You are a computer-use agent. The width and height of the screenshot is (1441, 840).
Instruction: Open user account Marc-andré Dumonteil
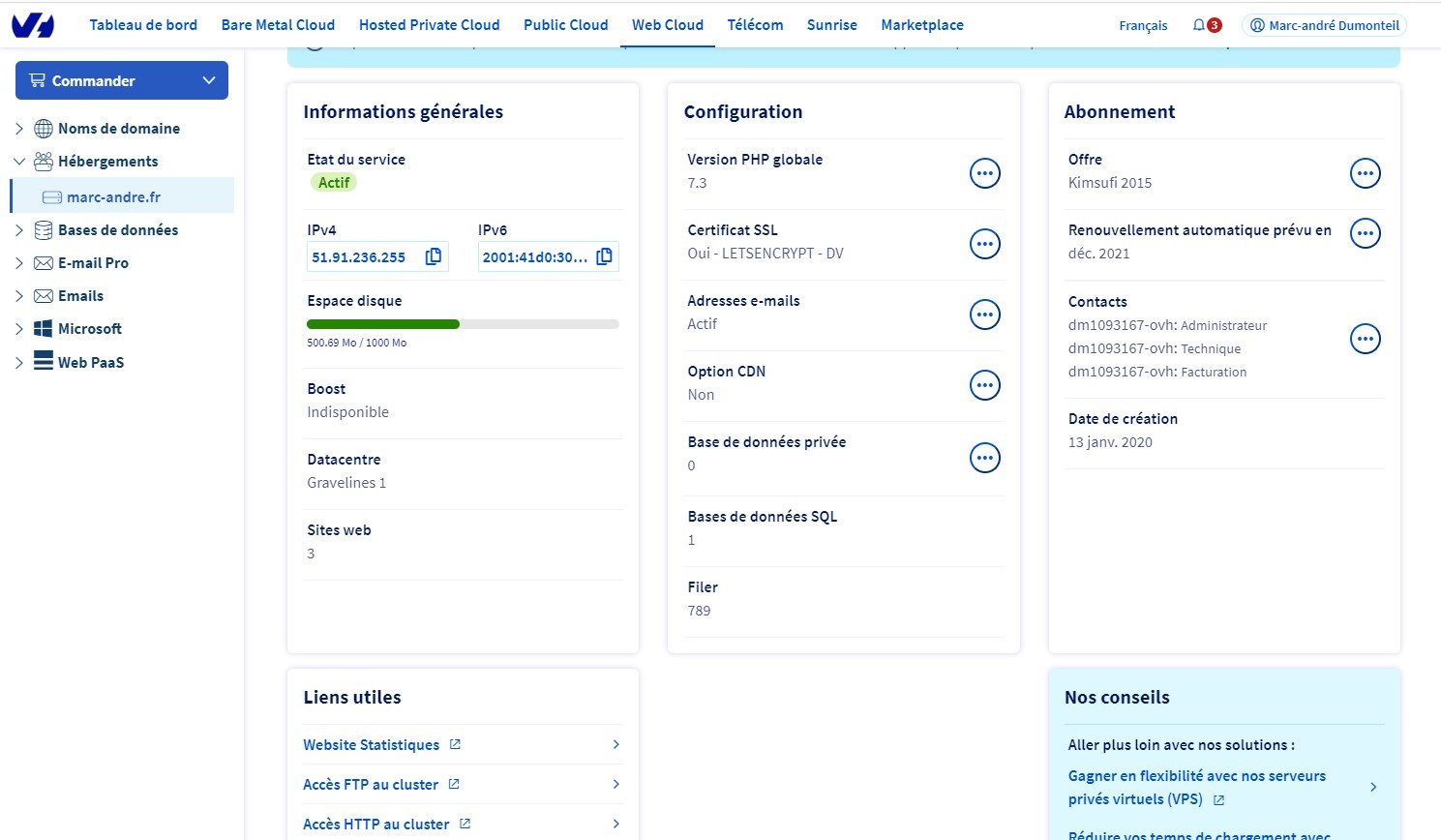tap(1324, 25)
